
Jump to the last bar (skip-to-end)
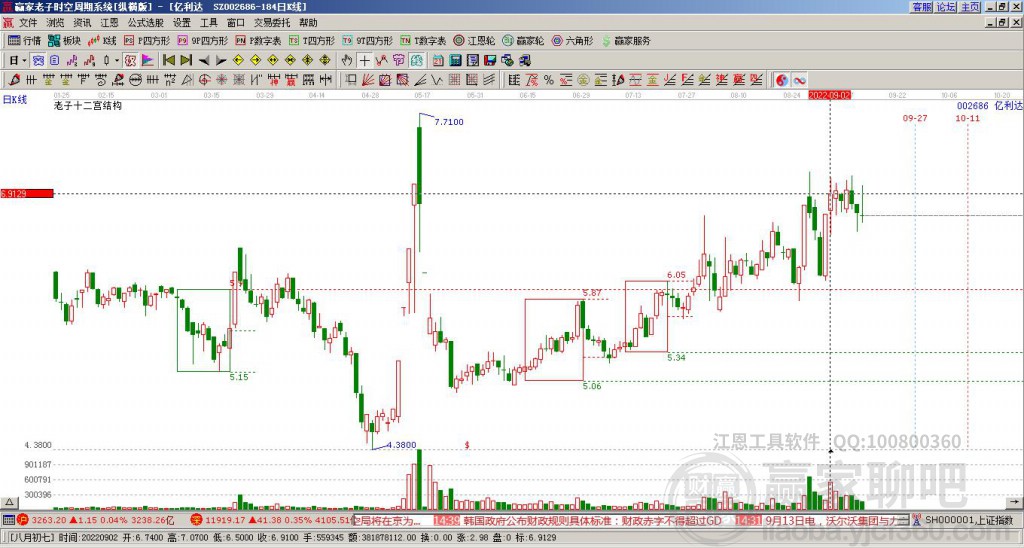tap(185, 60)
